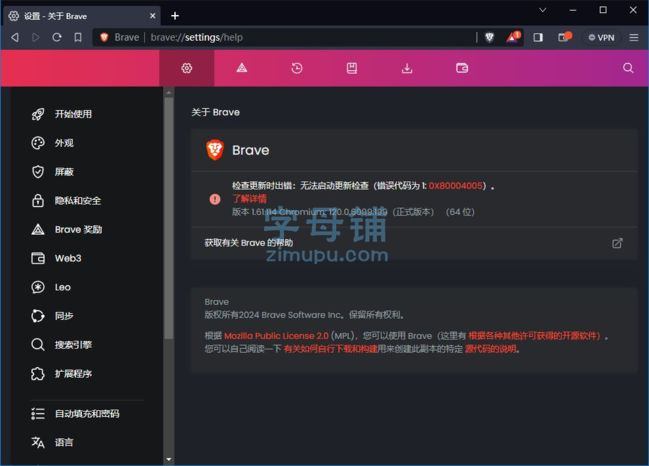Viewport: 649px width, 466px height.
Task: Bookmark this page with the bookmark icon
Action: click(x=78, y=38)
